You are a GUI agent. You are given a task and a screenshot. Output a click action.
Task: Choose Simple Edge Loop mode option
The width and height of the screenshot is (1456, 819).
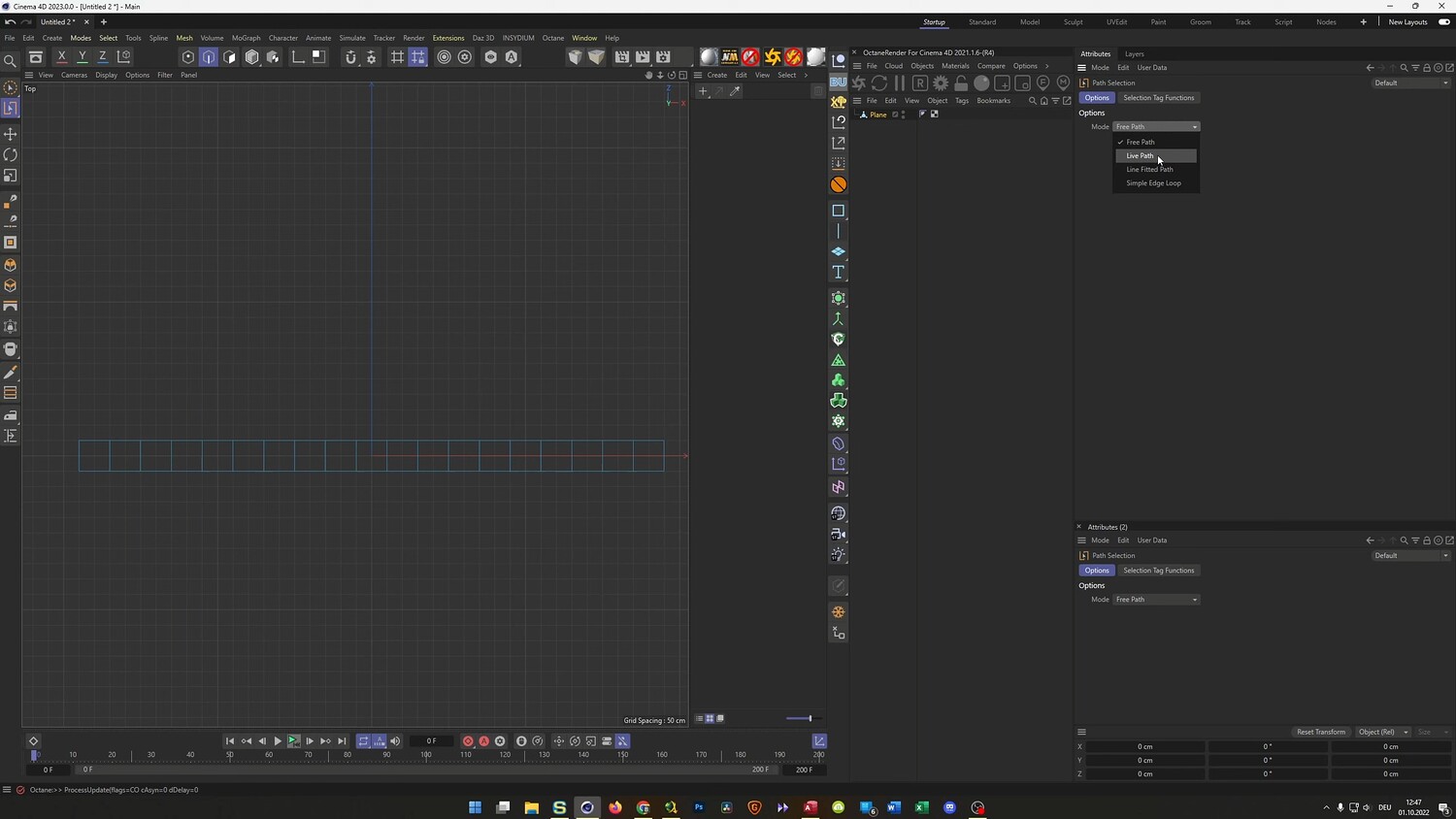[x=1155, y=182]
